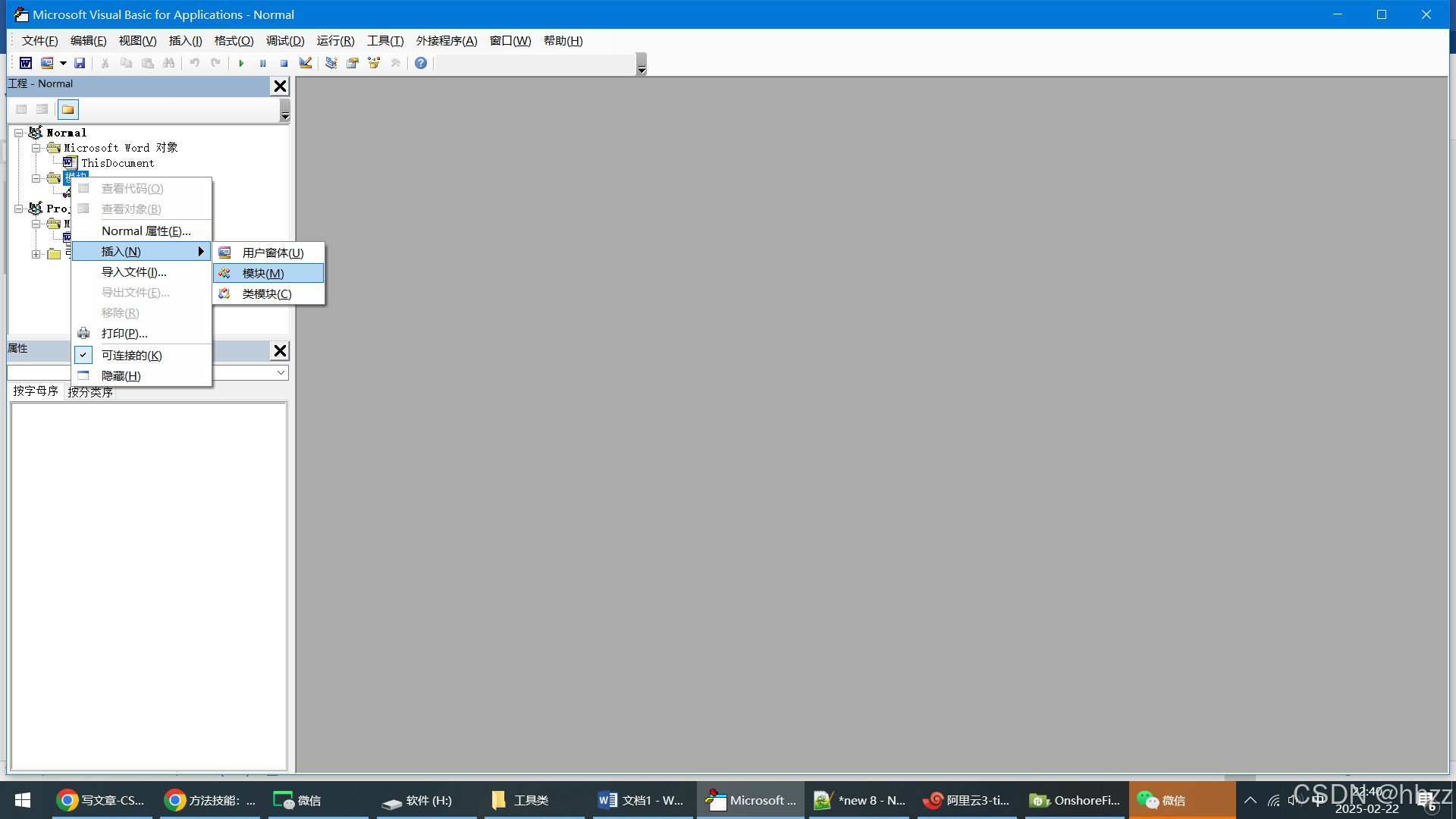Toggle folders view in project panel
The width and height of the screenshot is (1456, 819).
[x=68, y=109]
